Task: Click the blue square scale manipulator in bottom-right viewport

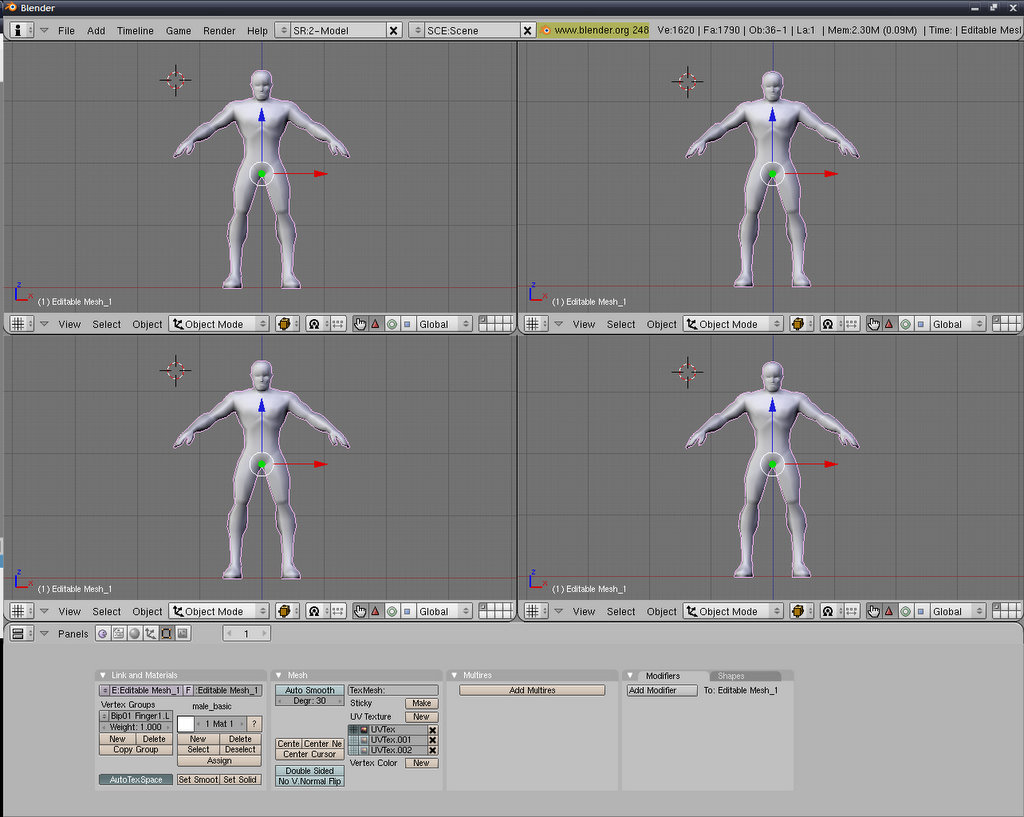Action: (921, 611)
